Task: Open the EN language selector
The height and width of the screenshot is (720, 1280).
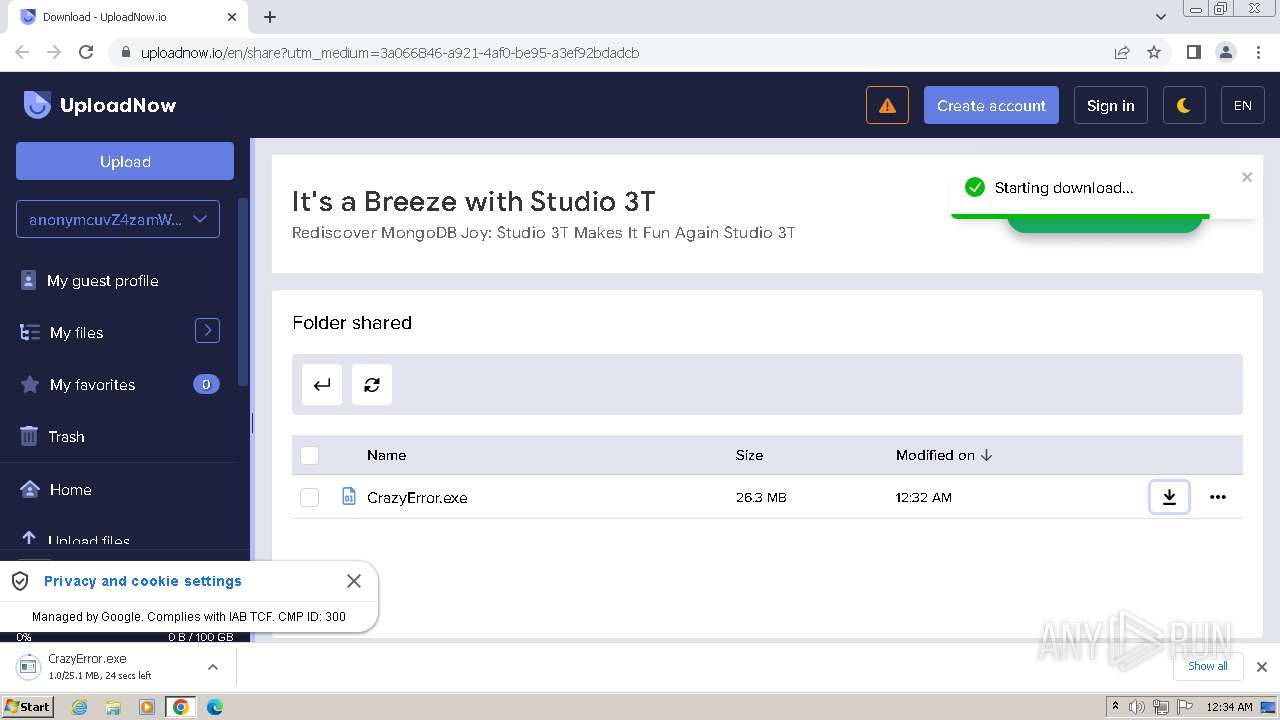Action: (x=1243, y=105)
